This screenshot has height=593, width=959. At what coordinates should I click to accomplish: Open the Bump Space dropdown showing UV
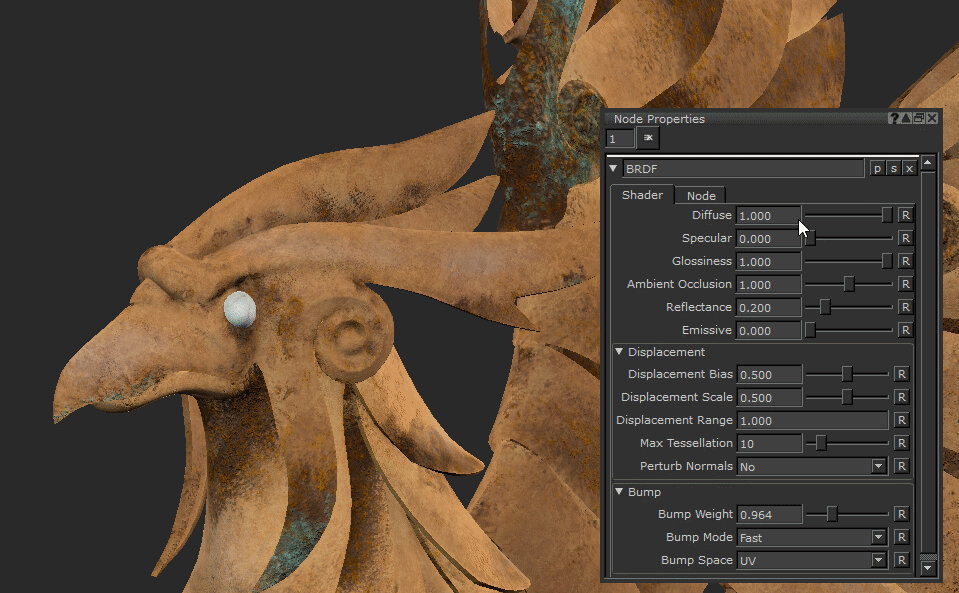[878, 560]
